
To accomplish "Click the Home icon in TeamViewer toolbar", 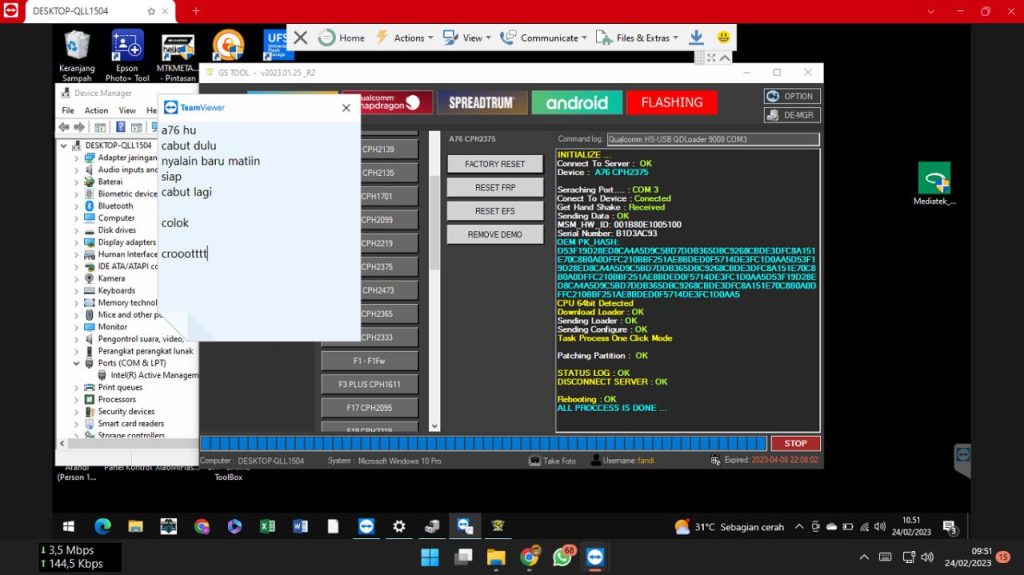I will point(327,37).
